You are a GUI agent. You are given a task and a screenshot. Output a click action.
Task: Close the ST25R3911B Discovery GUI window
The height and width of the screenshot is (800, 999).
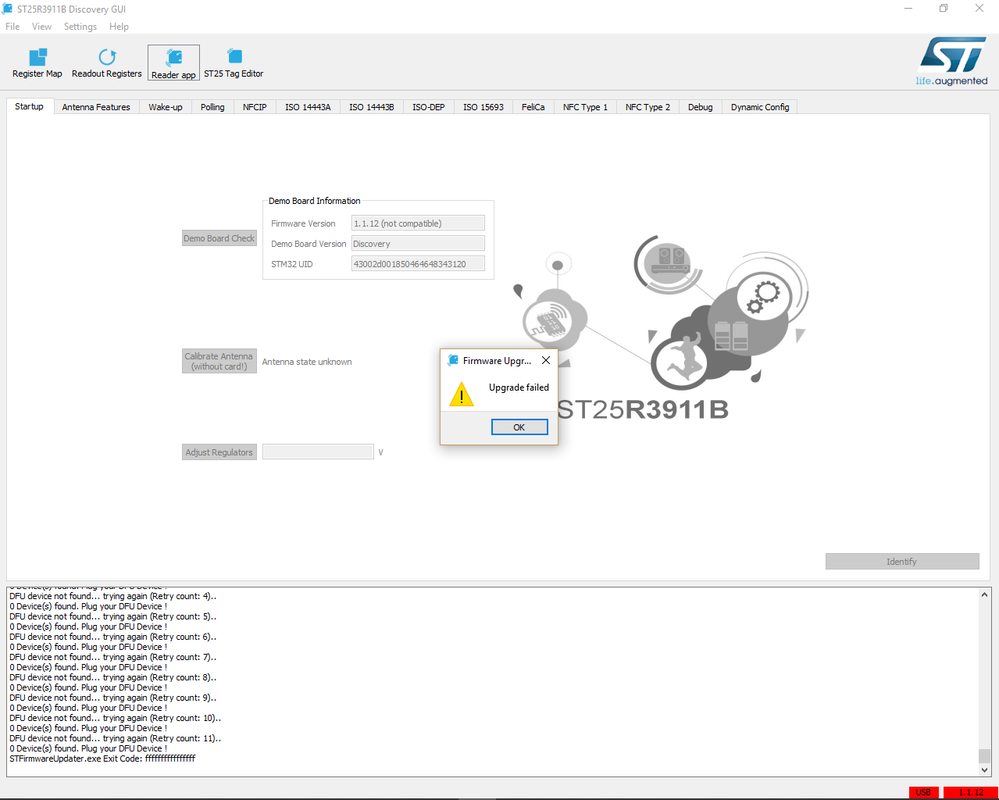979,8
